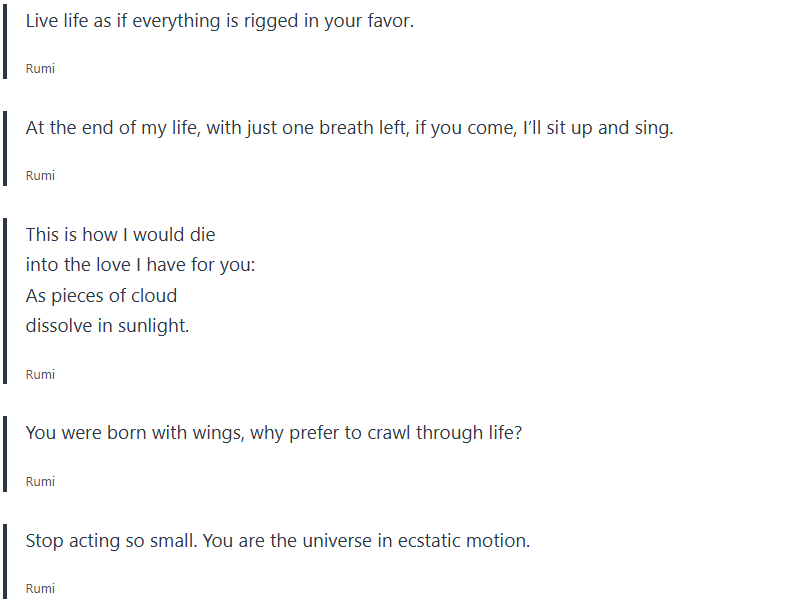The image size is (807, 603).
Task: Click the line "As pieces of cloud"
Action: (x=101, y=296)
